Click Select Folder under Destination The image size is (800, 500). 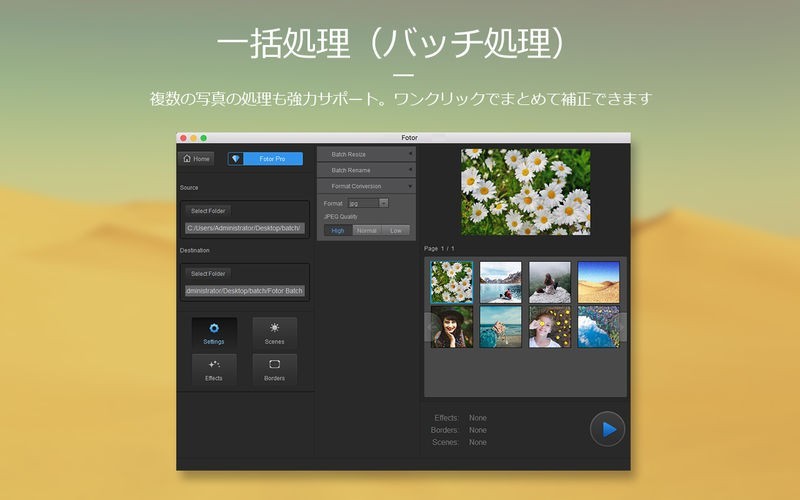pyautogui.click(x=209, y=273)
